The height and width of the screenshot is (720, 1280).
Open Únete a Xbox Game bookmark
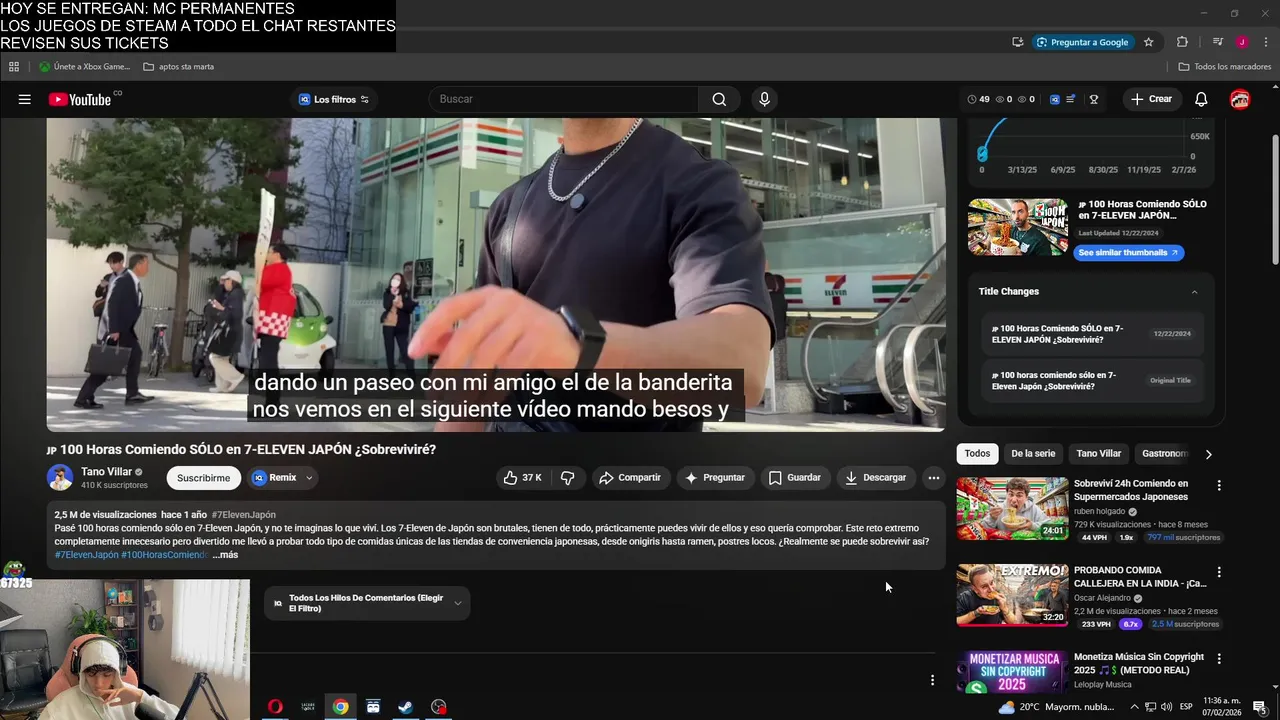tap(84, 67)
